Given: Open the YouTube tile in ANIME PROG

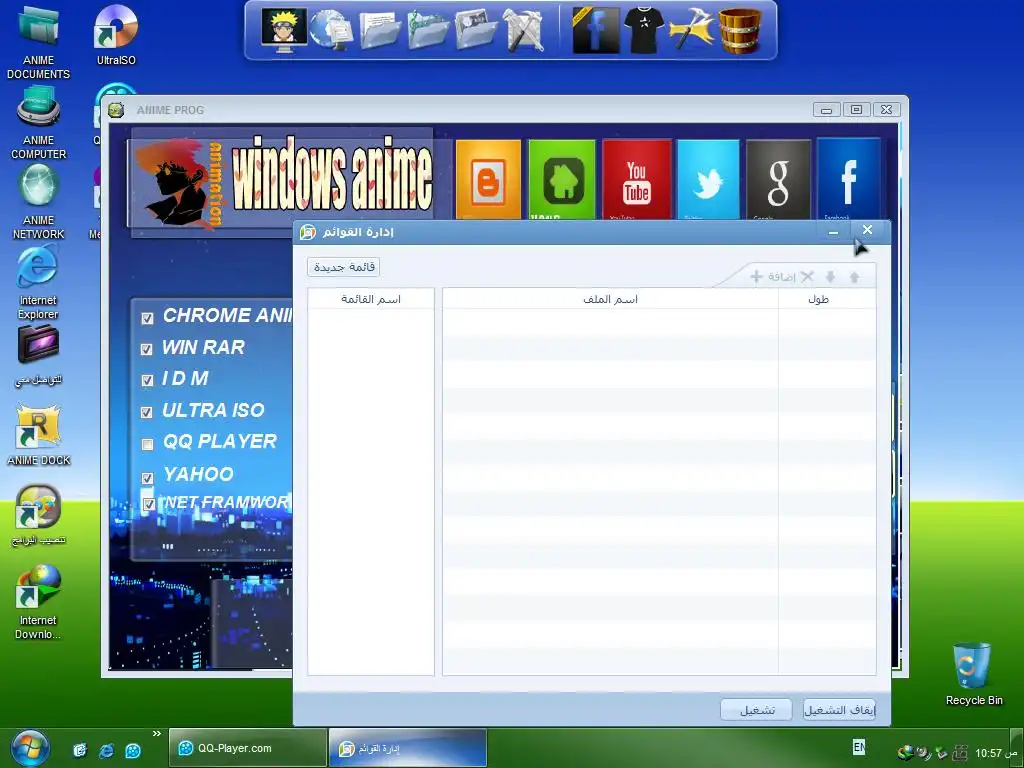Looking at the screenshot, I should (637, 180).
